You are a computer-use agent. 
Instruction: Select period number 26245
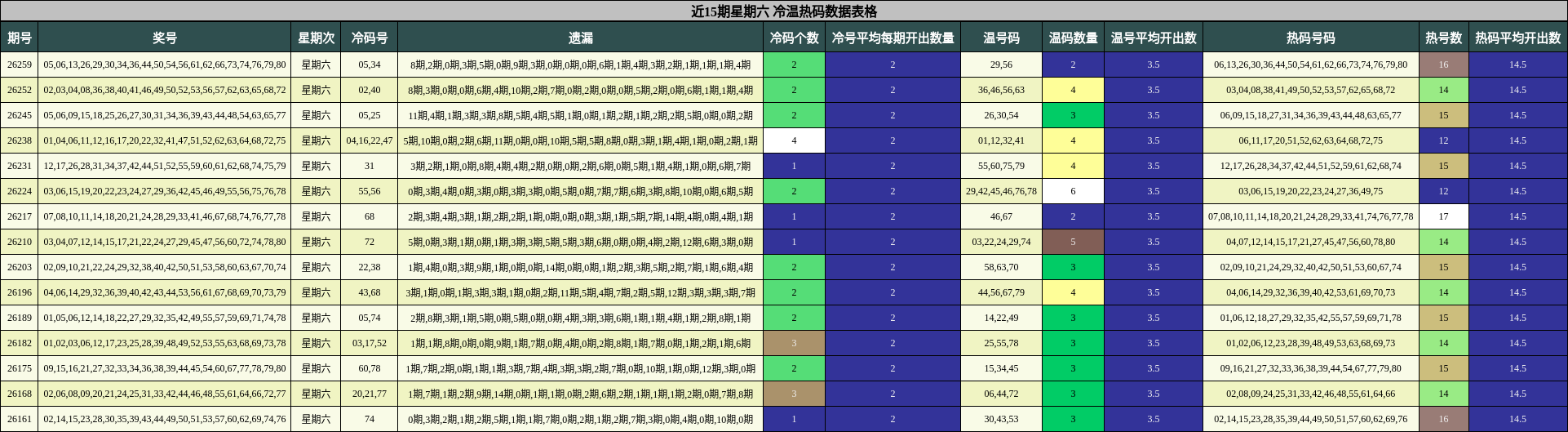tap(20, 115)
